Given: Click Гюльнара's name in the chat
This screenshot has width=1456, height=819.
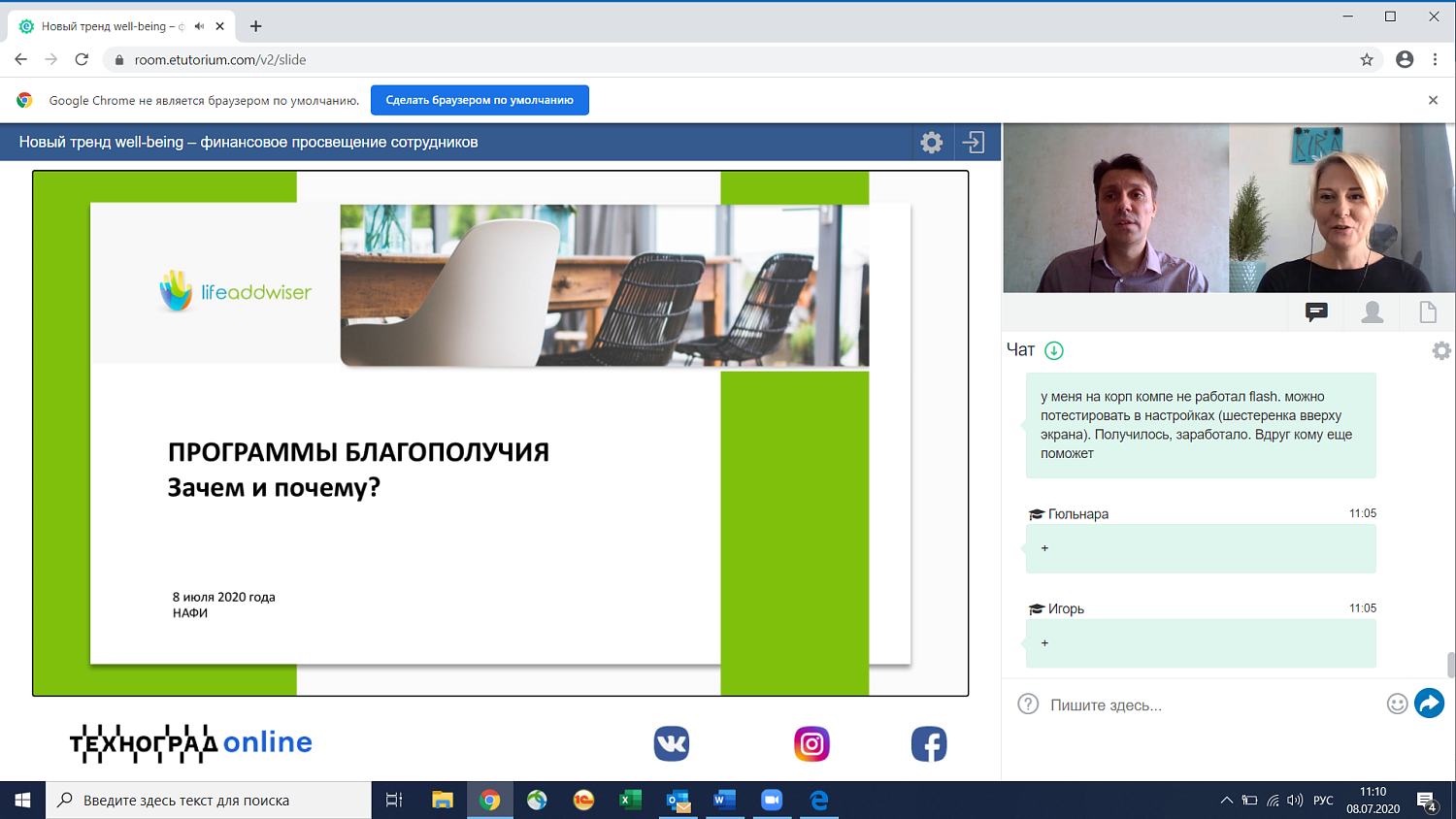Looking at the screenshot, I should 1078,514.
